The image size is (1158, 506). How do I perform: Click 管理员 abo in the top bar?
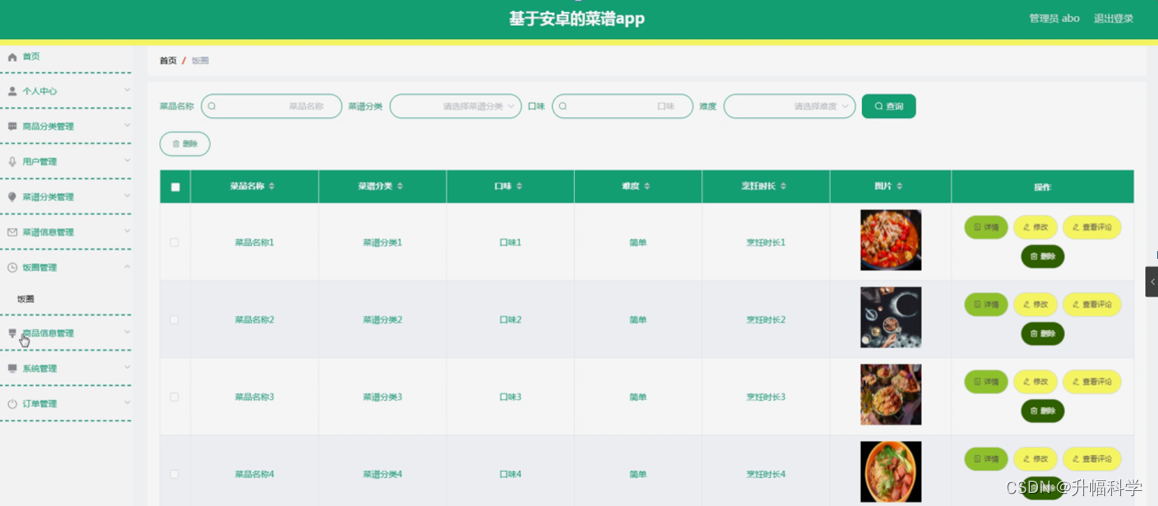pyautogui.click(x=1054, y=18)
